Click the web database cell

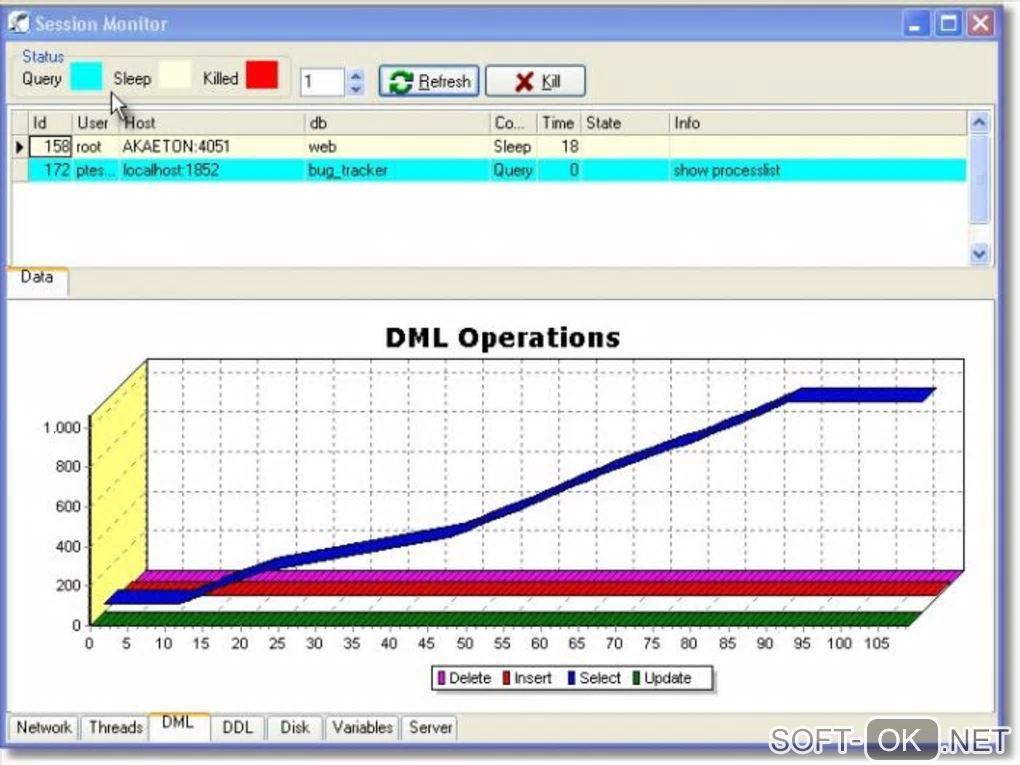(x=397, y=147)
